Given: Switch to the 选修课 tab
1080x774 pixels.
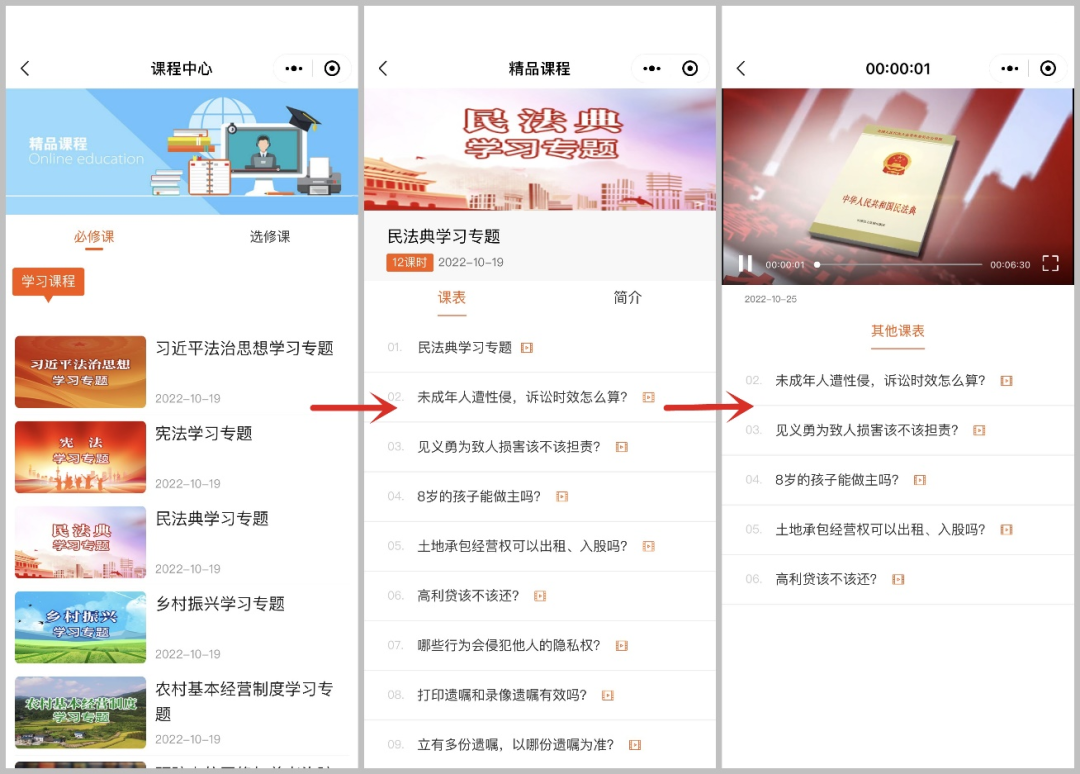Looking at the screenshot, I should (x=270, y=237).
